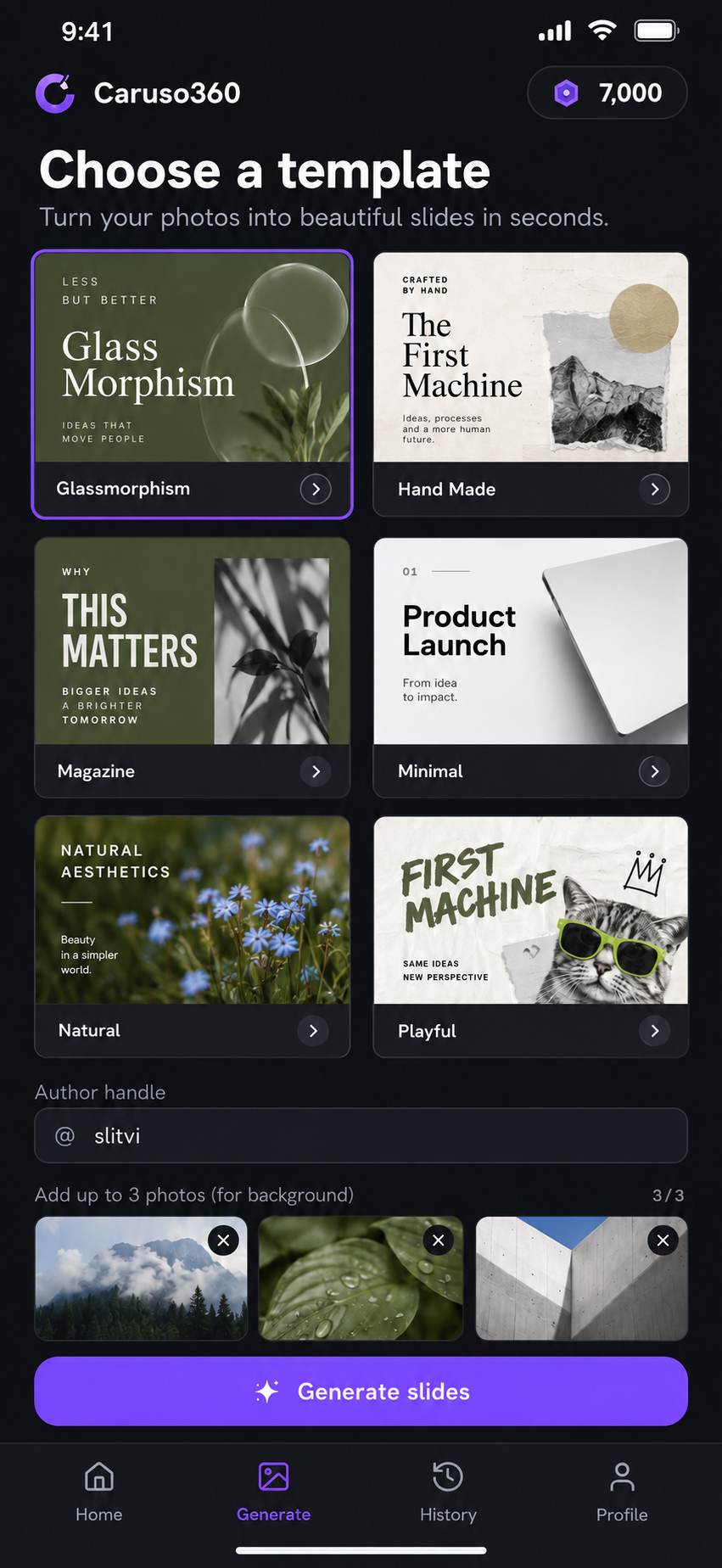Open the mountain clouds background photo

pyautogui.click(x=141, y=1278)
